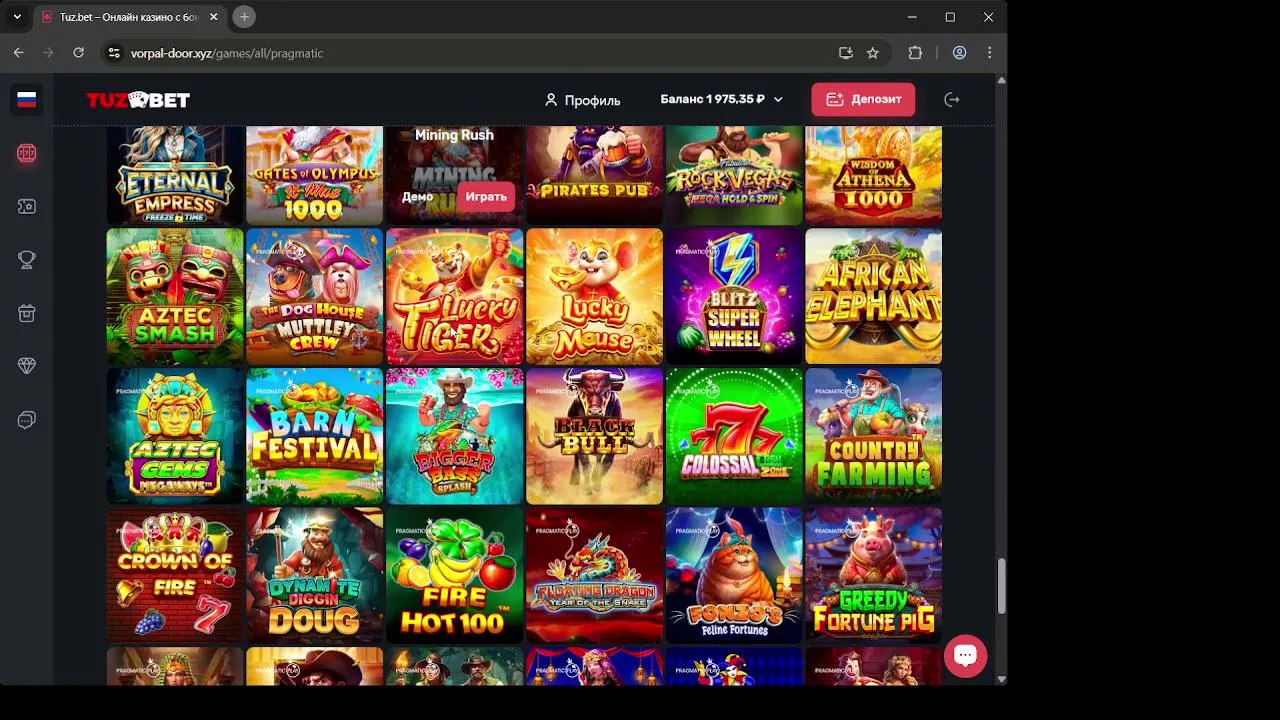This screenshot has height=720, width=1280.
Task: Expand the balance 1 975,35 ₽ dropdown
Action: (721, 99)
